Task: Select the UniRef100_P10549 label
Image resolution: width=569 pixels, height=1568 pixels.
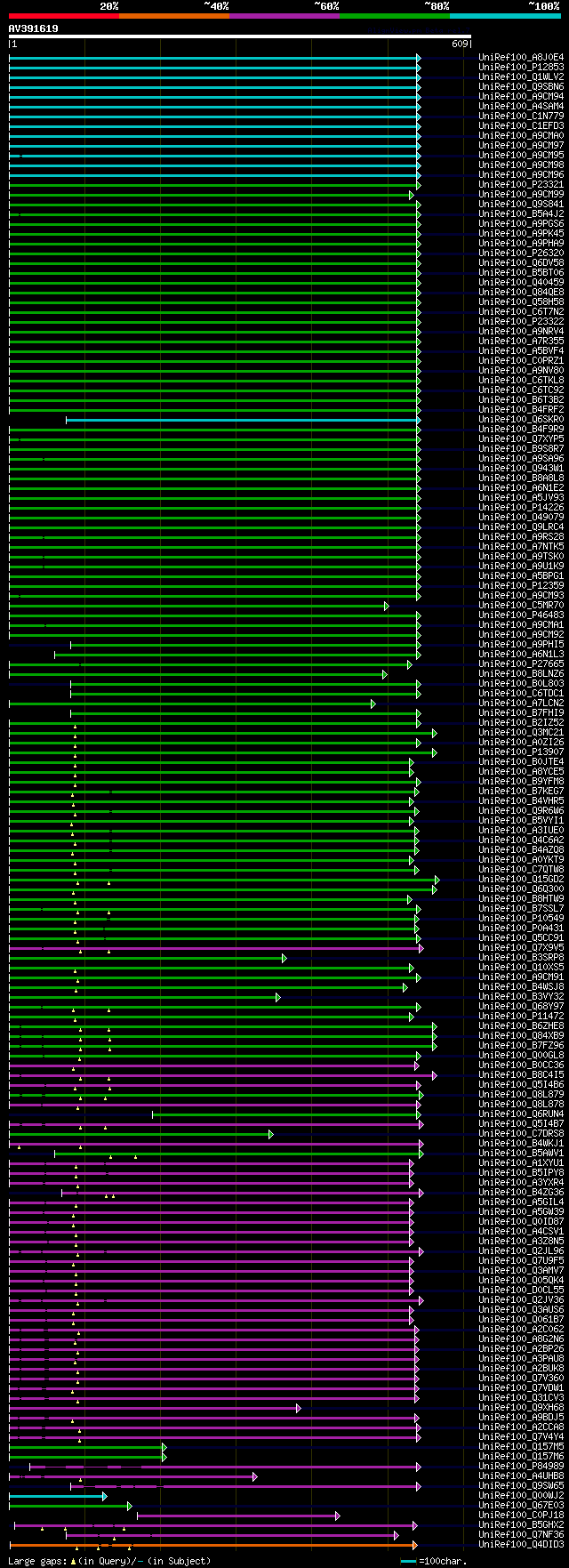Action: pos(521,918)
